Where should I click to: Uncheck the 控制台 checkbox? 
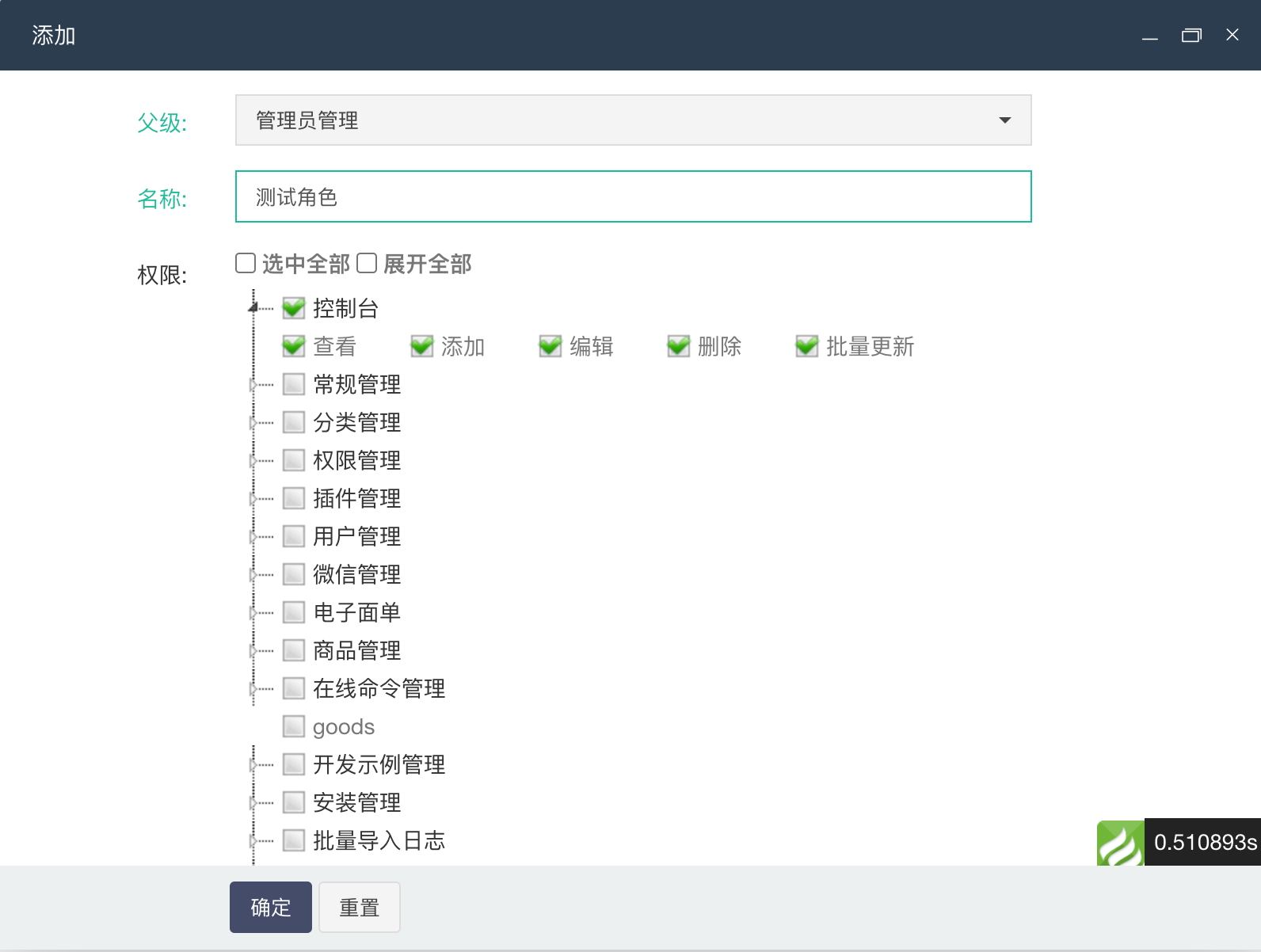294,308
